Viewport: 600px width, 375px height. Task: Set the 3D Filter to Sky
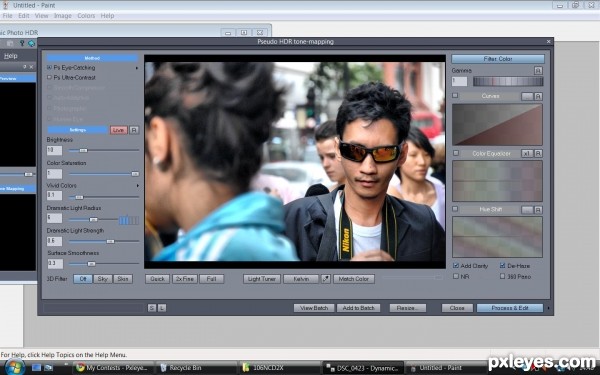[103, 279]
